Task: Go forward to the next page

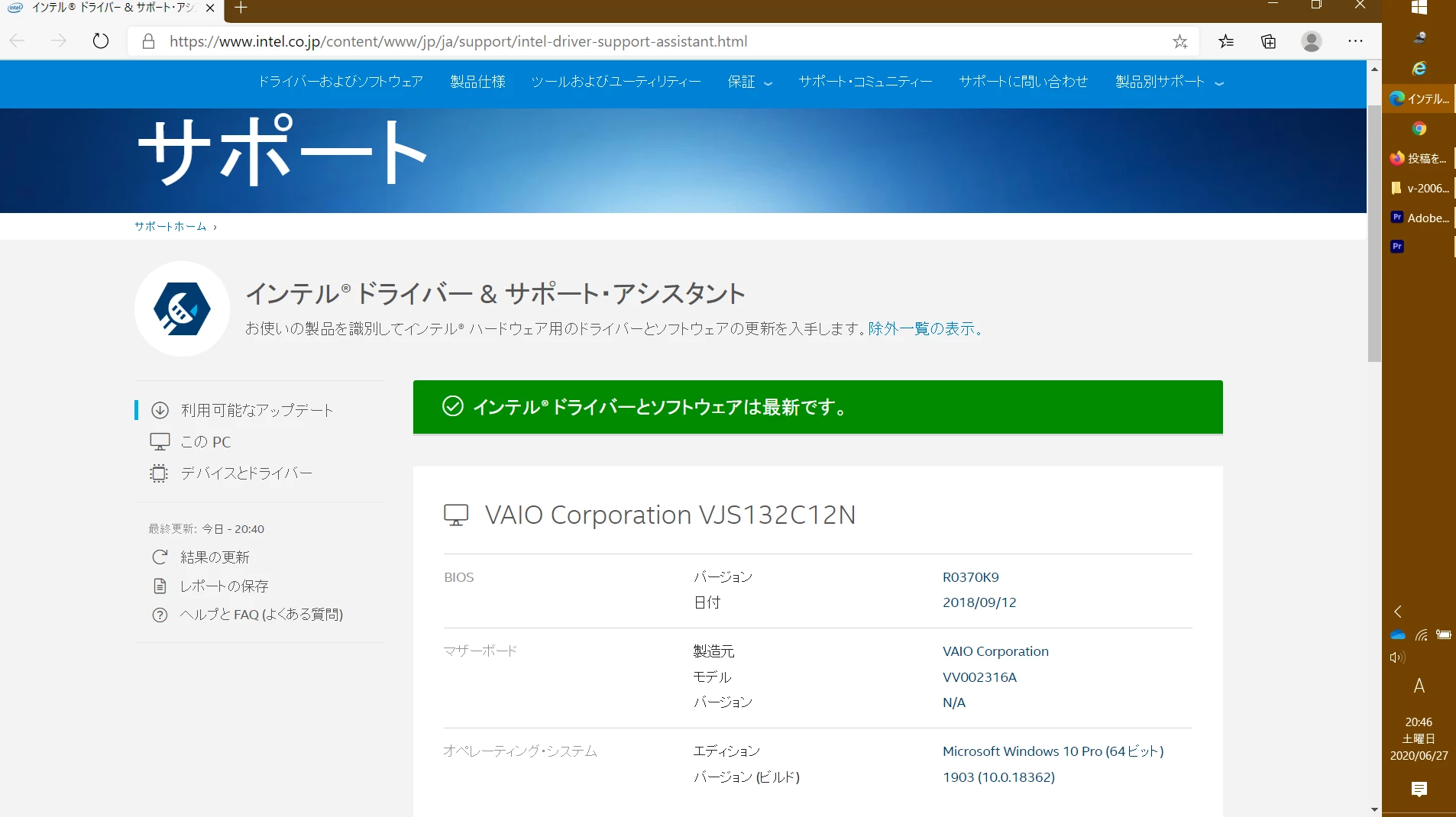Action: coord(58,41)
